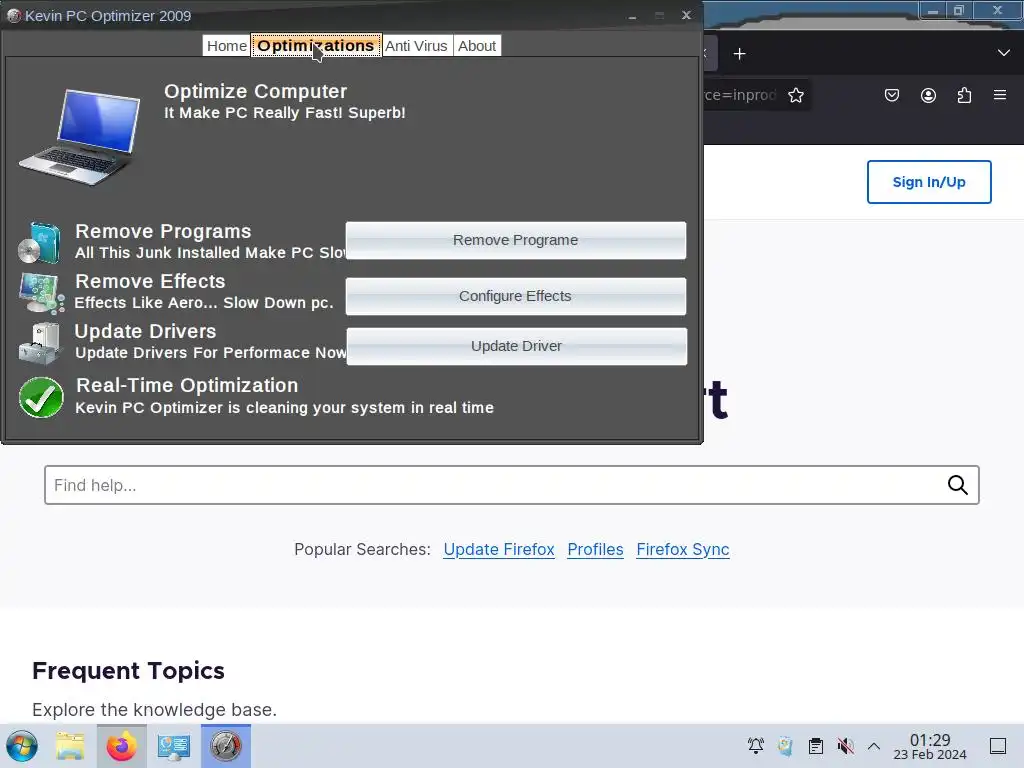Switch to the speedometer optimizer taskbar icon

tap(226, 746)
